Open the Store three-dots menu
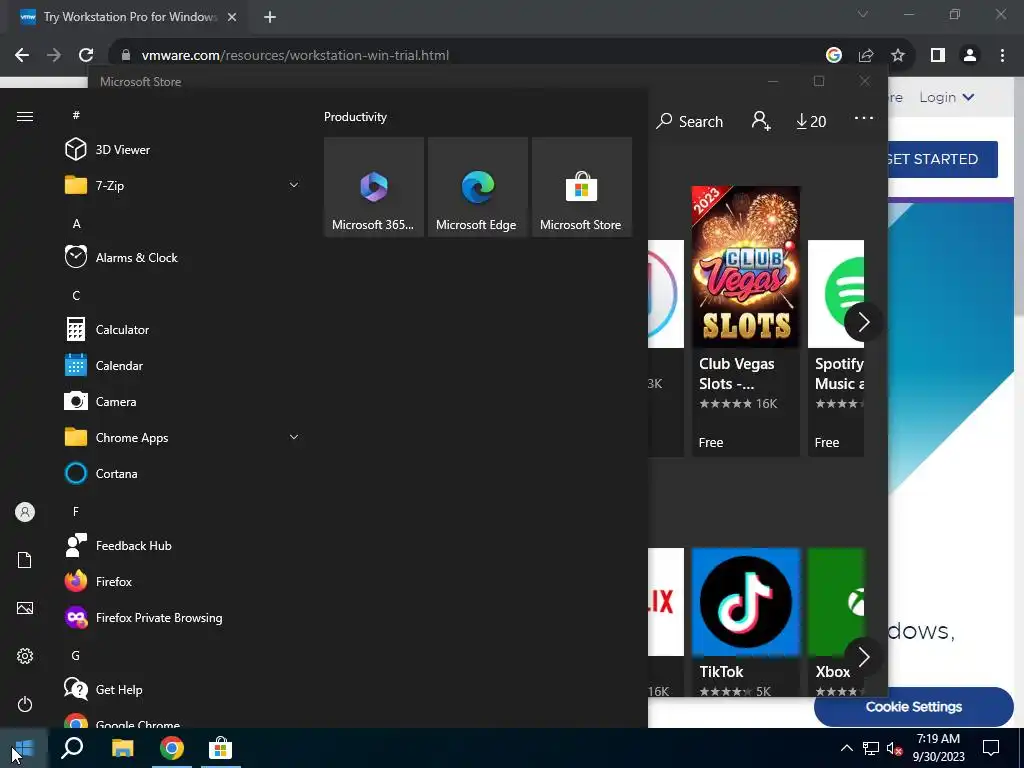 pyautogui.click(x=863, y=118)
